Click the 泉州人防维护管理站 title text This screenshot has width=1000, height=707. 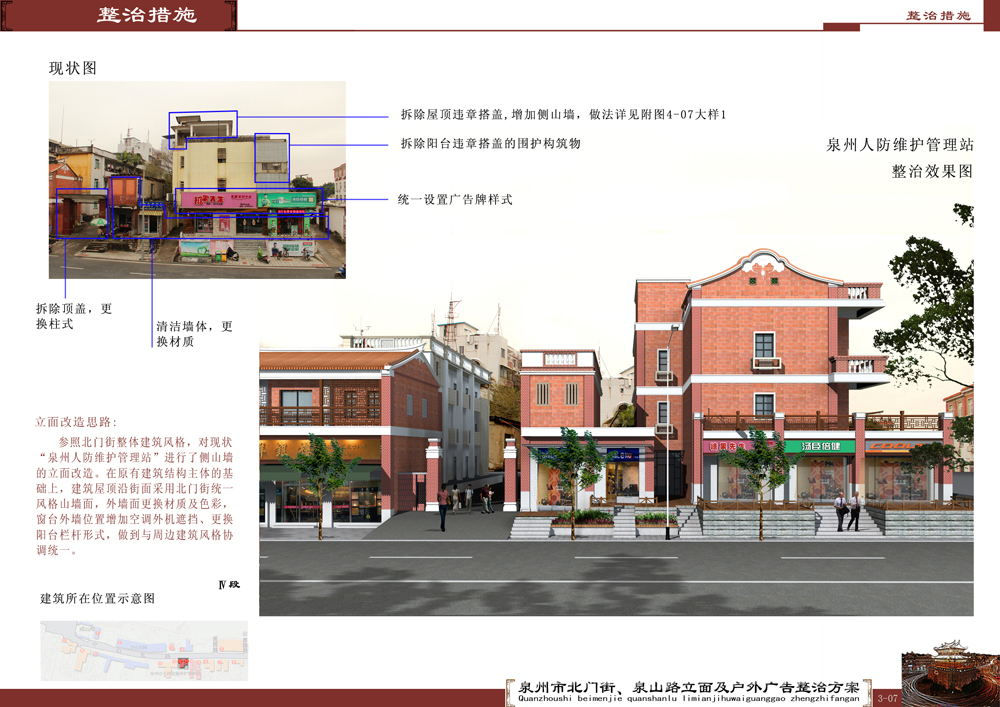(900, 145)
